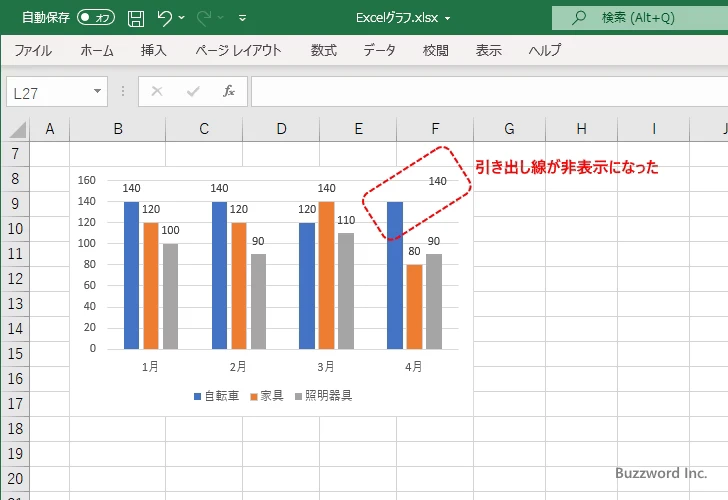
Task: Click the 自転車 blue legend marker
Action: coord(197,396)
